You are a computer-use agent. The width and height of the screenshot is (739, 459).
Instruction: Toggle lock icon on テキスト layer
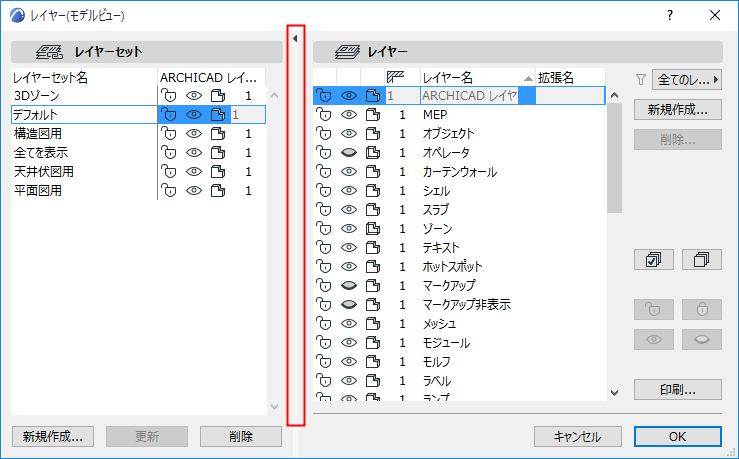324,247
